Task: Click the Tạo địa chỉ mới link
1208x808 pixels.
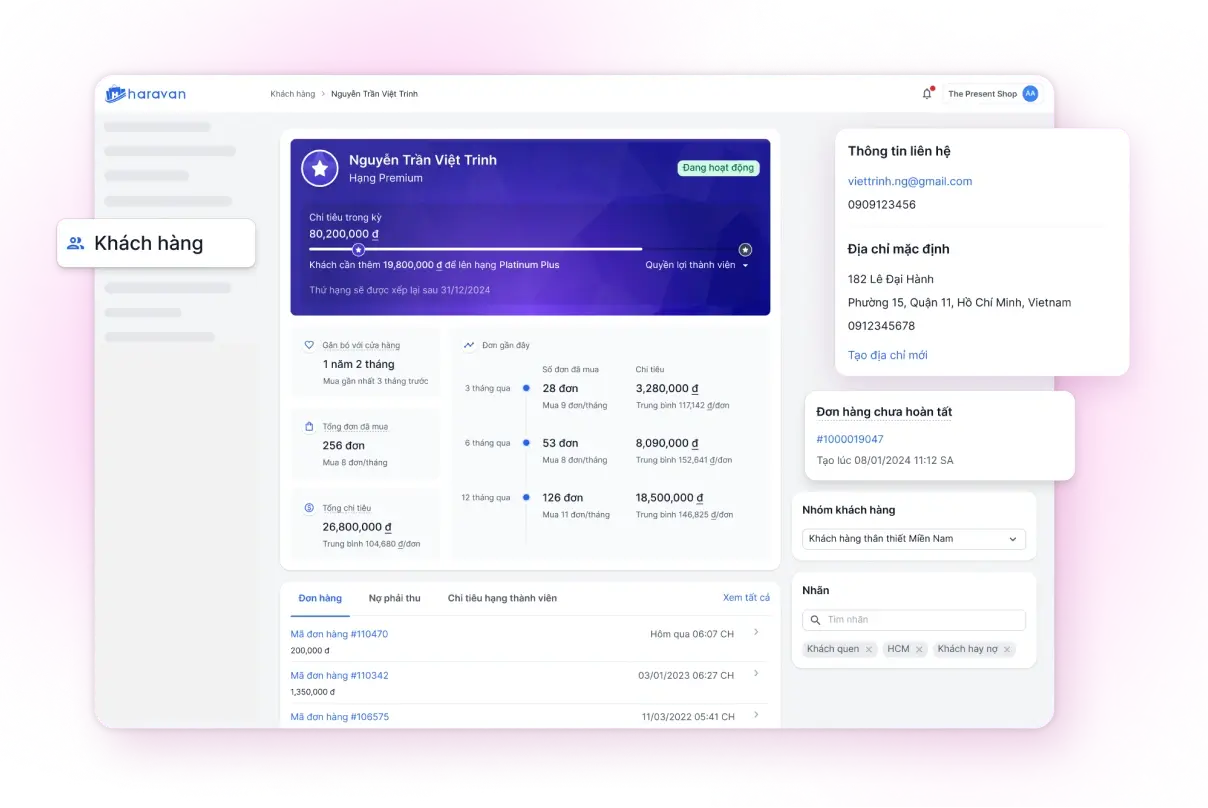Action: pyautogui.click(x=887, y=355)
